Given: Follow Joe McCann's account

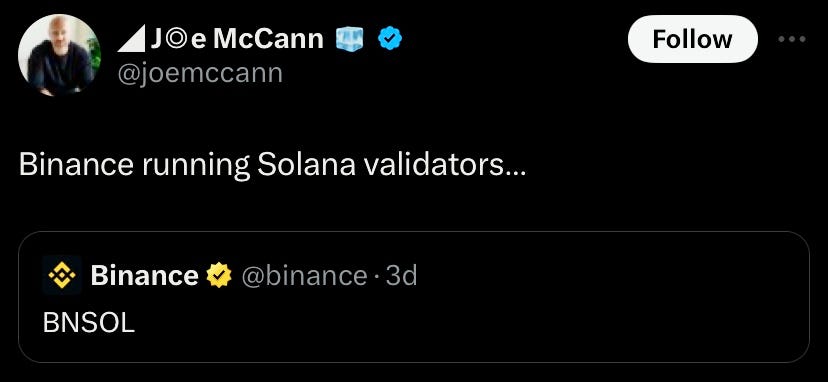Looking at the screenshot, I should 692,39.
